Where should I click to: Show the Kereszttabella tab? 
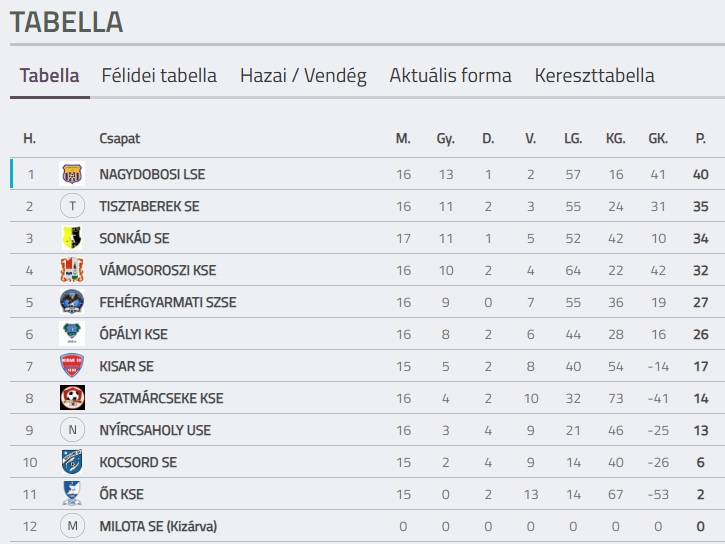(595, 76)
